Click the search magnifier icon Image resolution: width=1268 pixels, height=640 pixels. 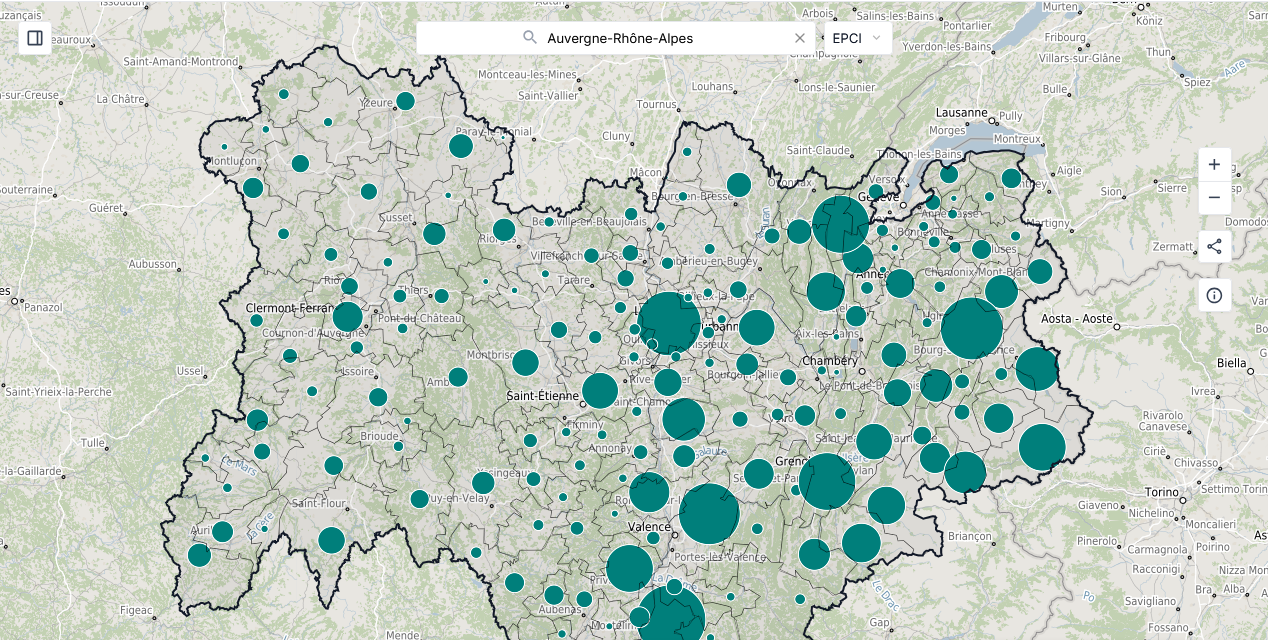[530, 38]
